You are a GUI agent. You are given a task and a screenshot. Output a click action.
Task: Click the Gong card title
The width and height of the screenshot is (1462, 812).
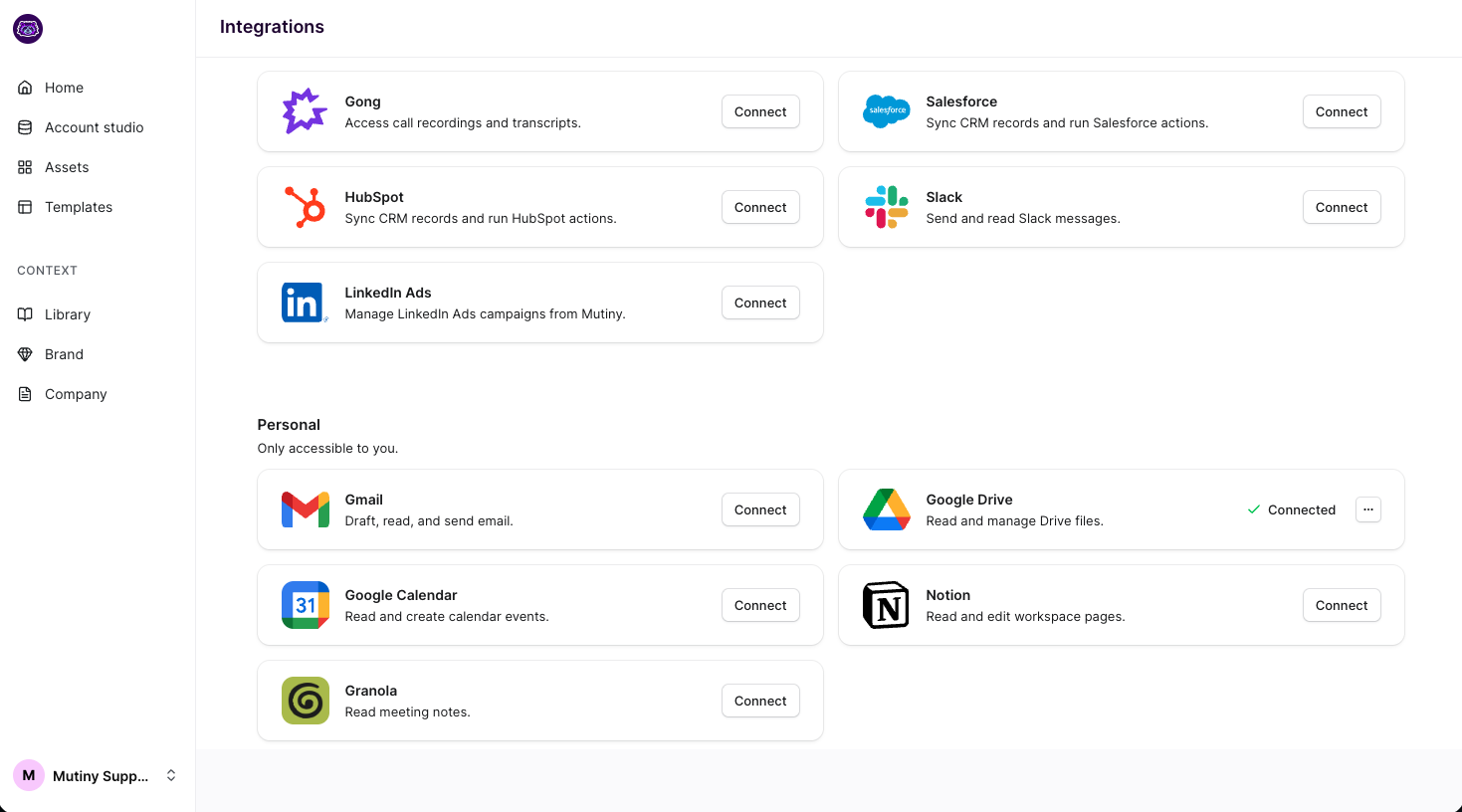click(363, 101)
